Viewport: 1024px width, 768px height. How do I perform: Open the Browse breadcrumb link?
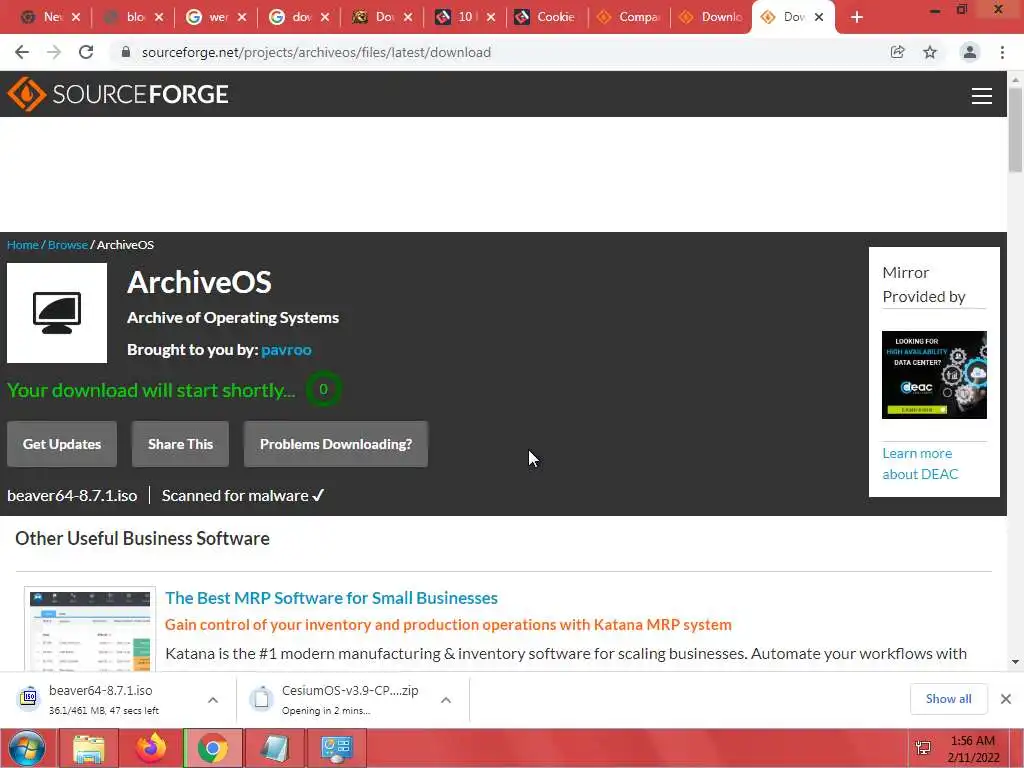click(x=68, y=245)
